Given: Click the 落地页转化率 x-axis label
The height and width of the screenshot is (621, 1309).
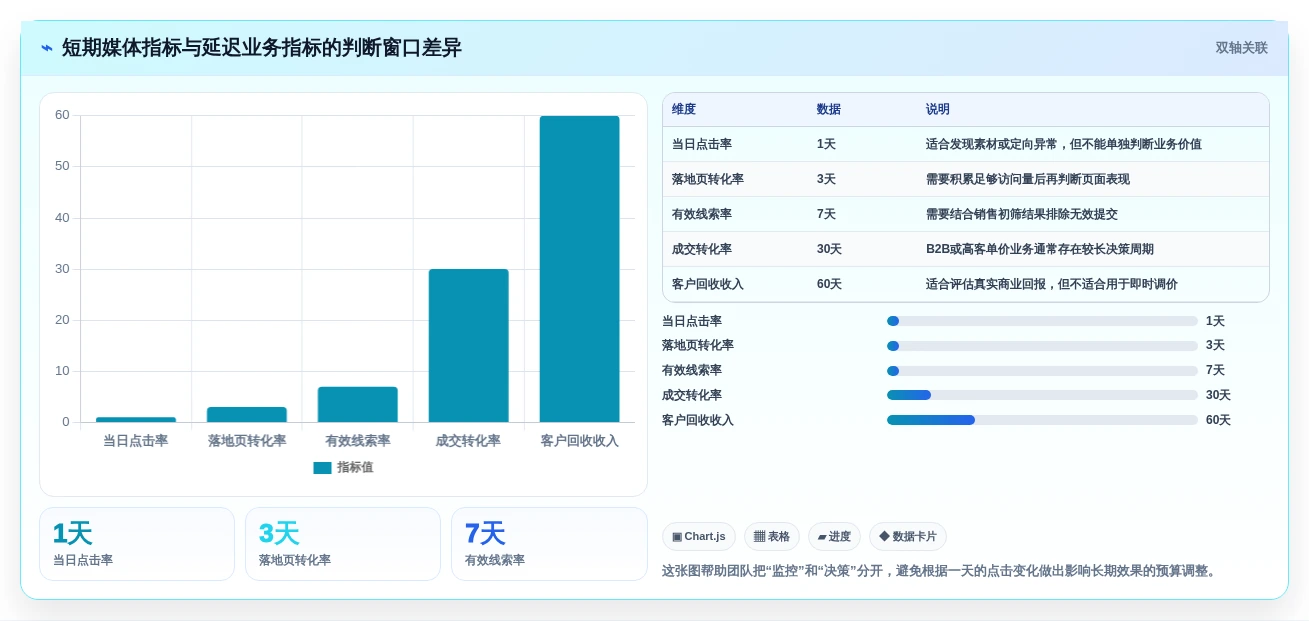Looking at the screenshot, I should 247,441.
